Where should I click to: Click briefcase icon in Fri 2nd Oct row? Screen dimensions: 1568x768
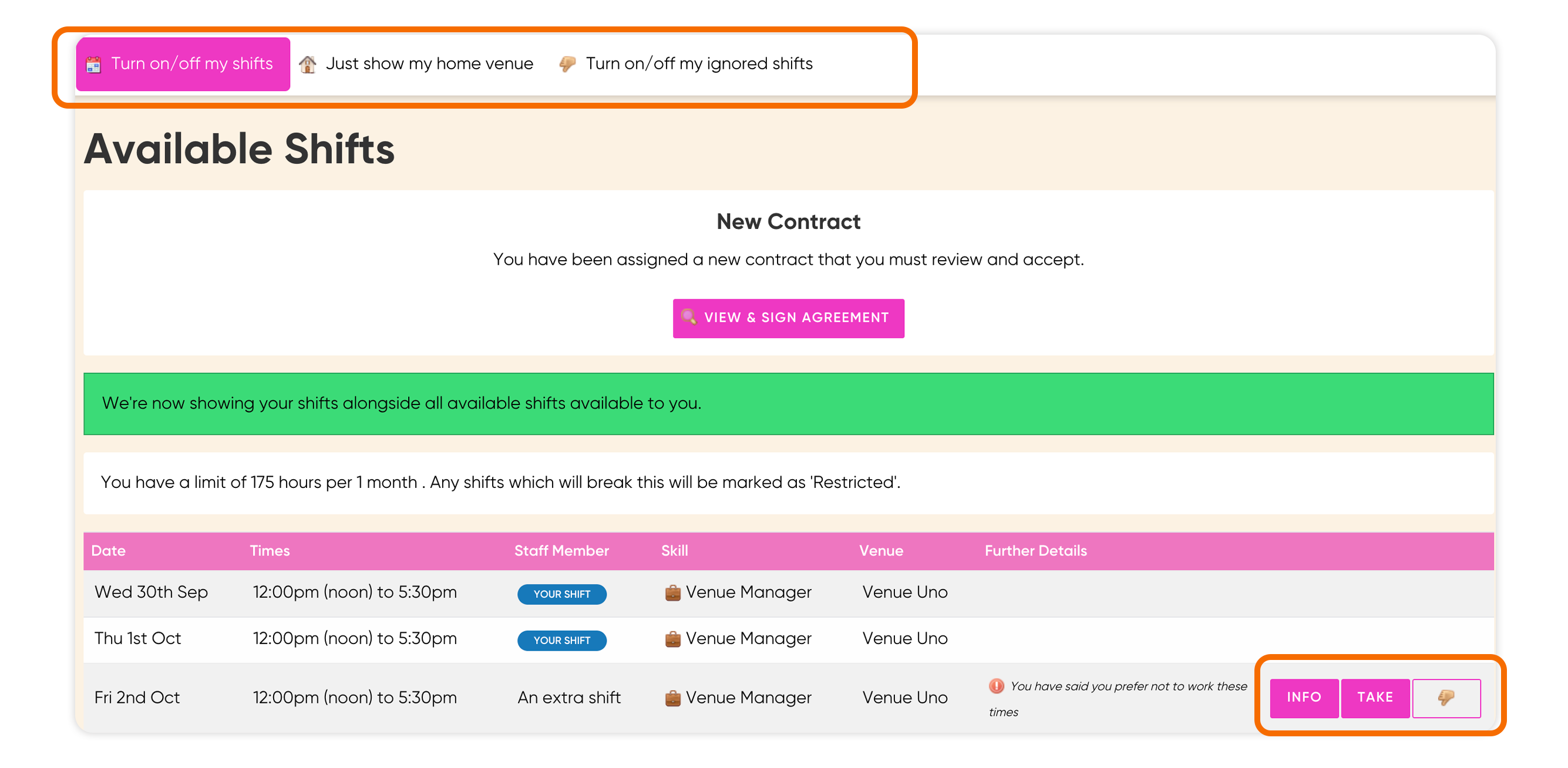coord(672,698)
